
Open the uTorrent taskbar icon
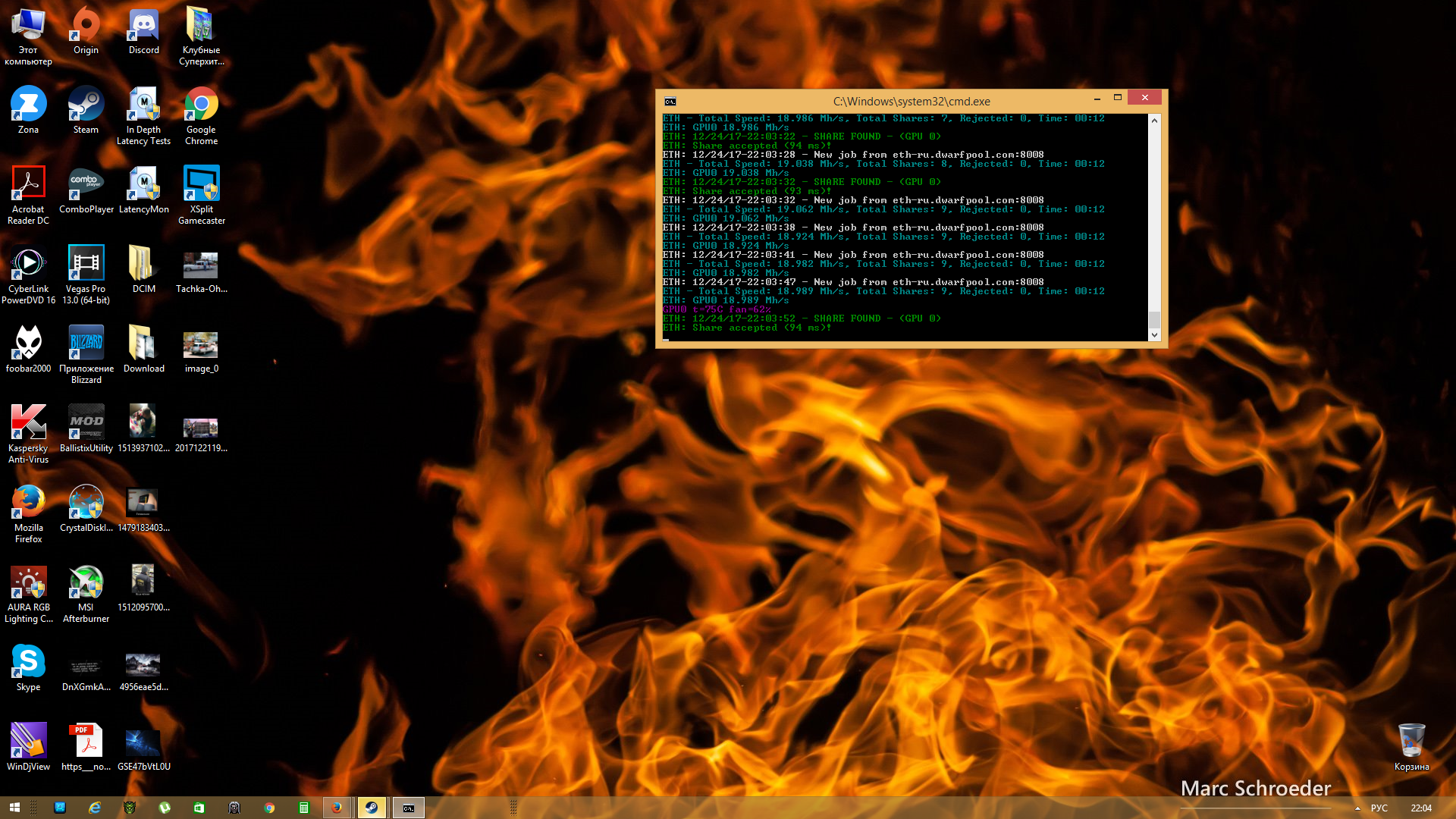tap(165, 808)
